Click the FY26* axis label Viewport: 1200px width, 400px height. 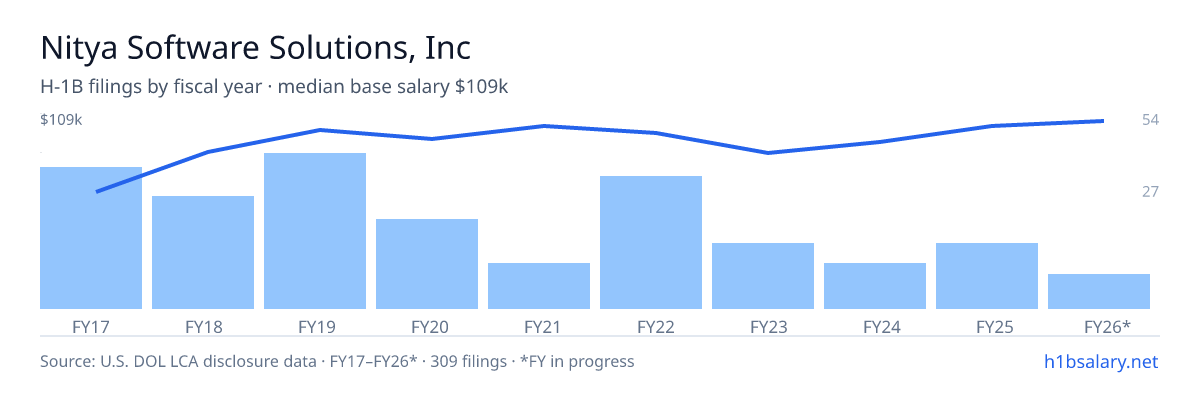(x=1107, y=326)
